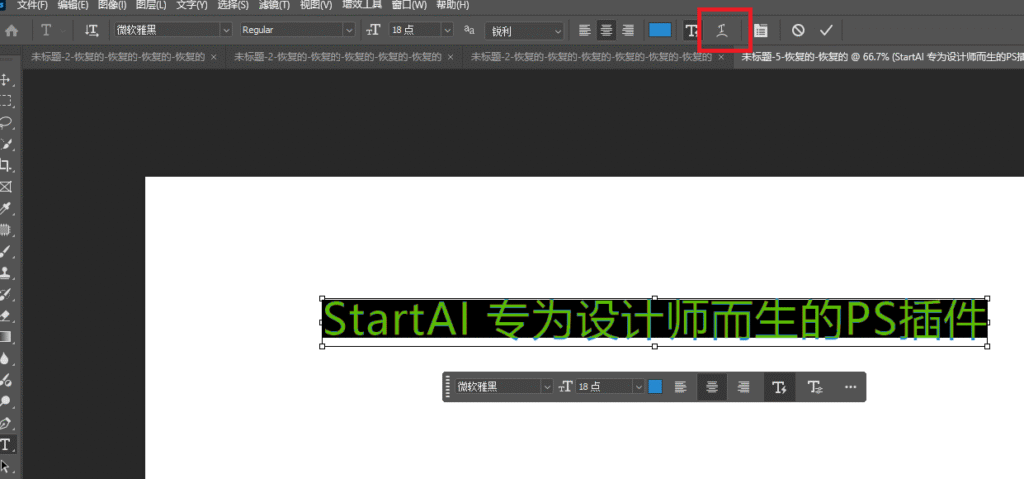Select the Gradient tool
The height and width of the screenshot is (479, 1024).
tap(7, 337)
